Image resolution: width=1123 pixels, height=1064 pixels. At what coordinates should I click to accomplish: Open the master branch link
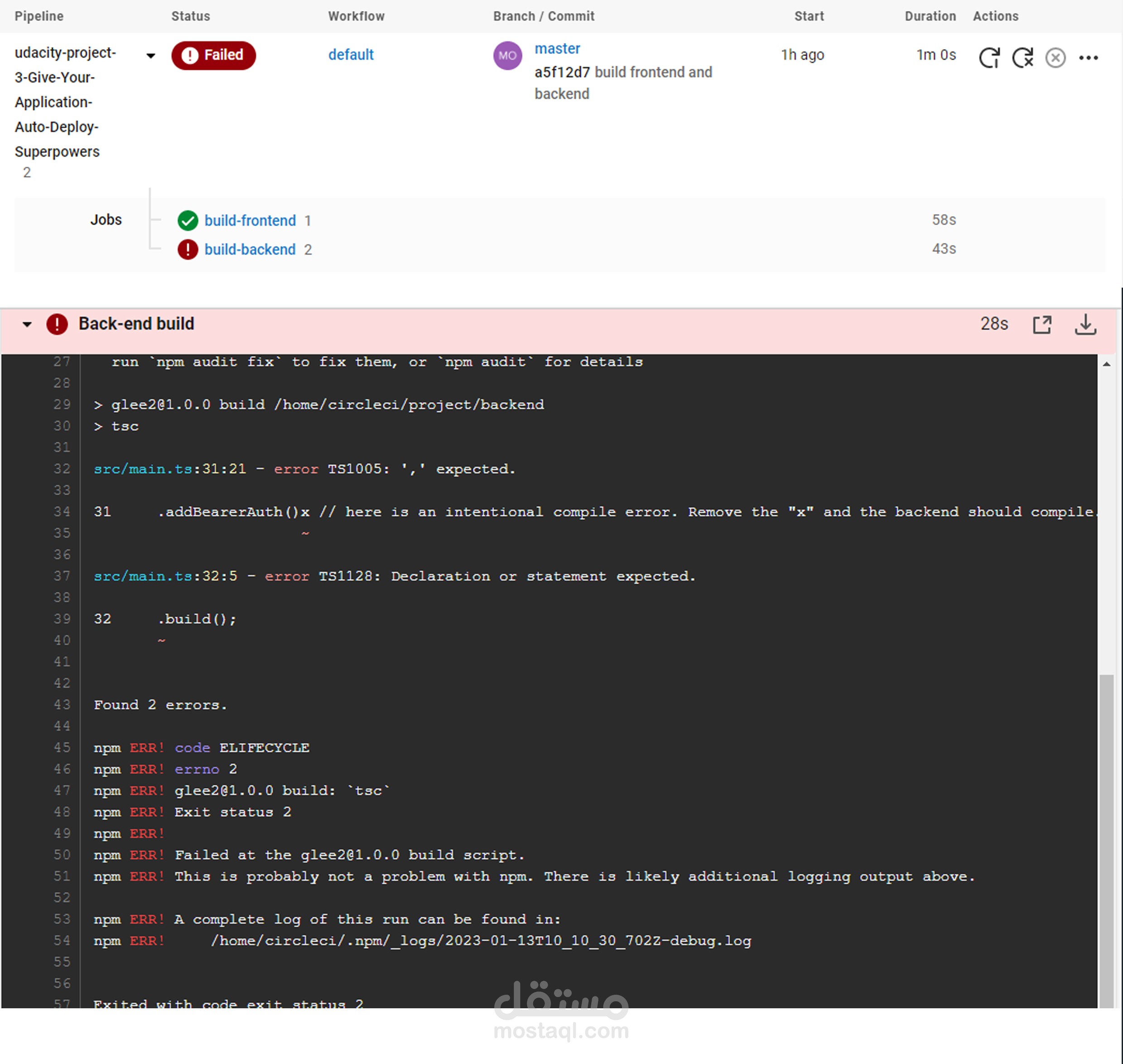(x=557, y=49)
